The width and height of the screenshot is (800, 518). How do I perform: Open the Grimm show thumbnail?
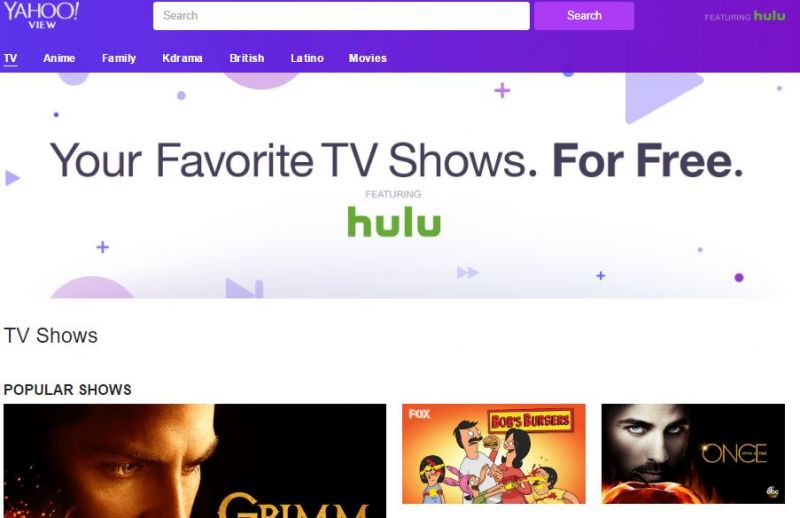[x=195, y=461]
